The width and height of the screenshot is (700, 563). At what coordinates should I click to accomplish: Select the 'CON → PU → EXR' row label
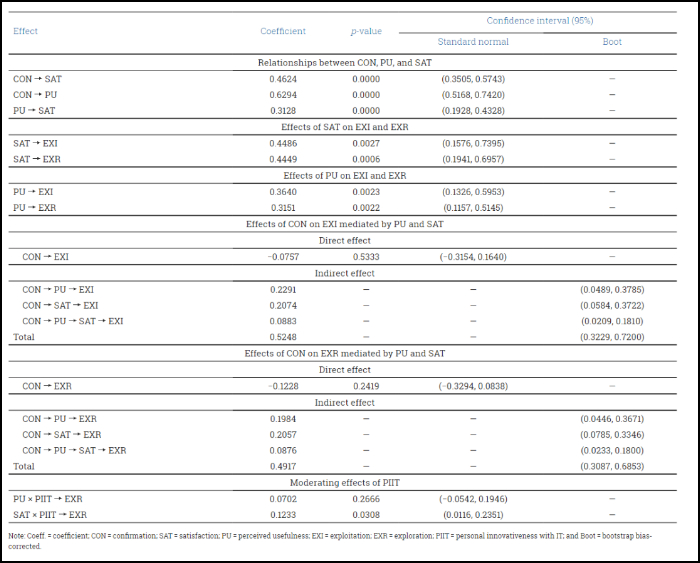pos(59,419)
